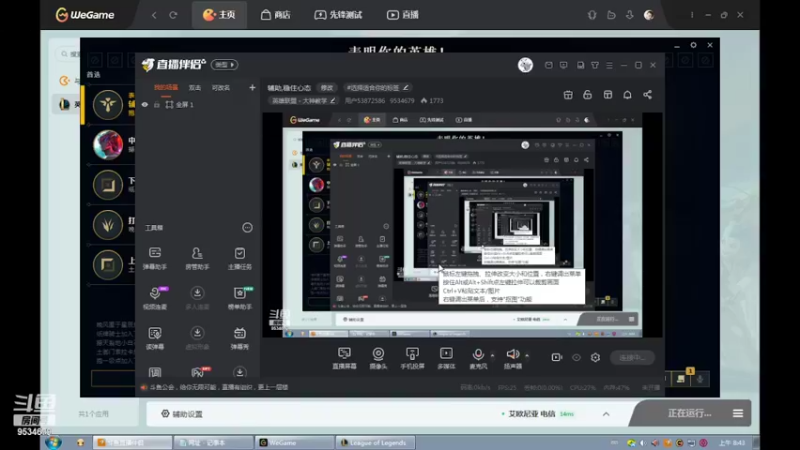Click Windows Start orb
This screenshot has width=800, height=450.
tap(54, 442)
